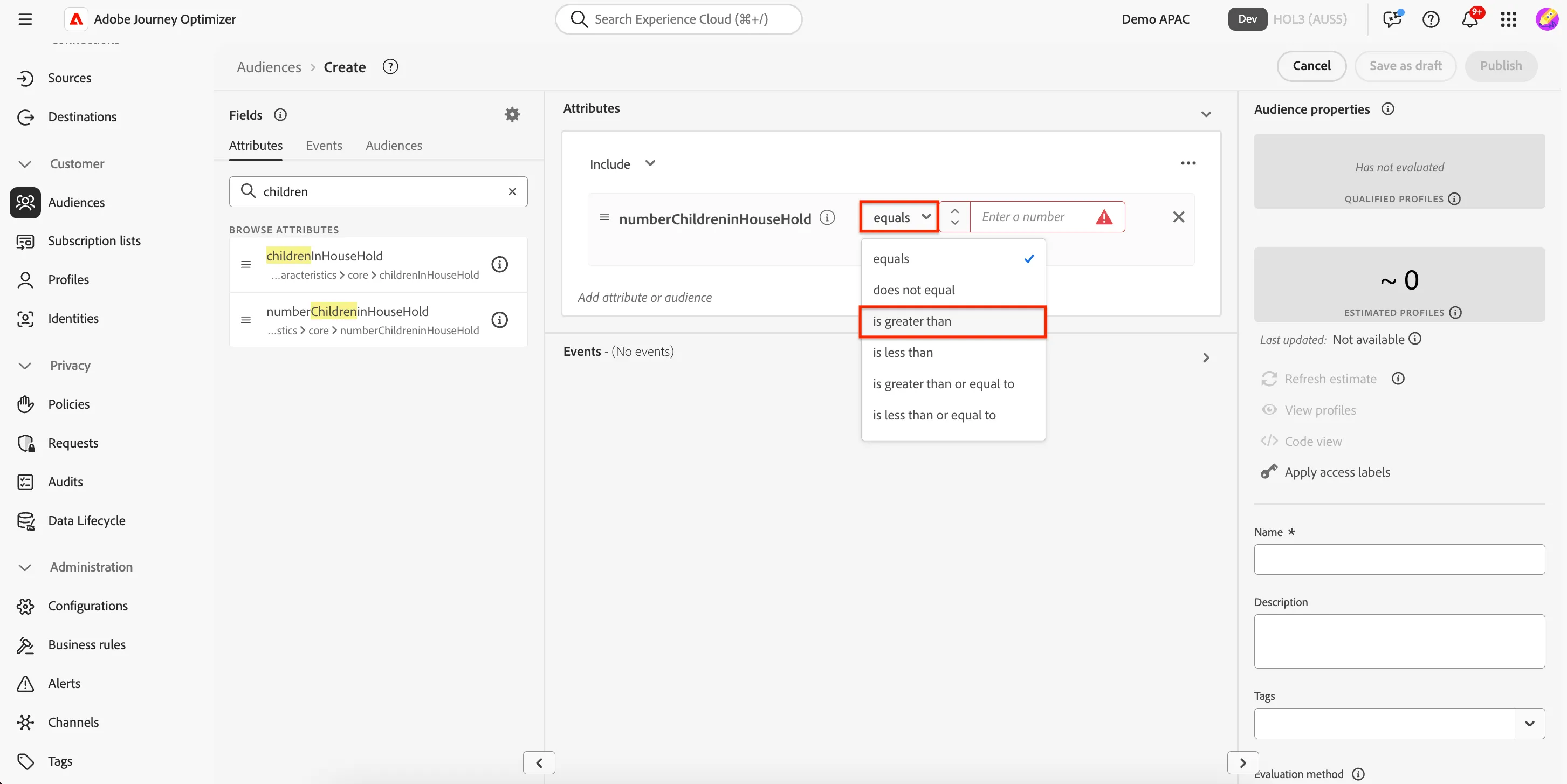The width and height of the screenshot is (1567, 784).
Task: Open the Include dropdown
Action: (x=622, y=163)
